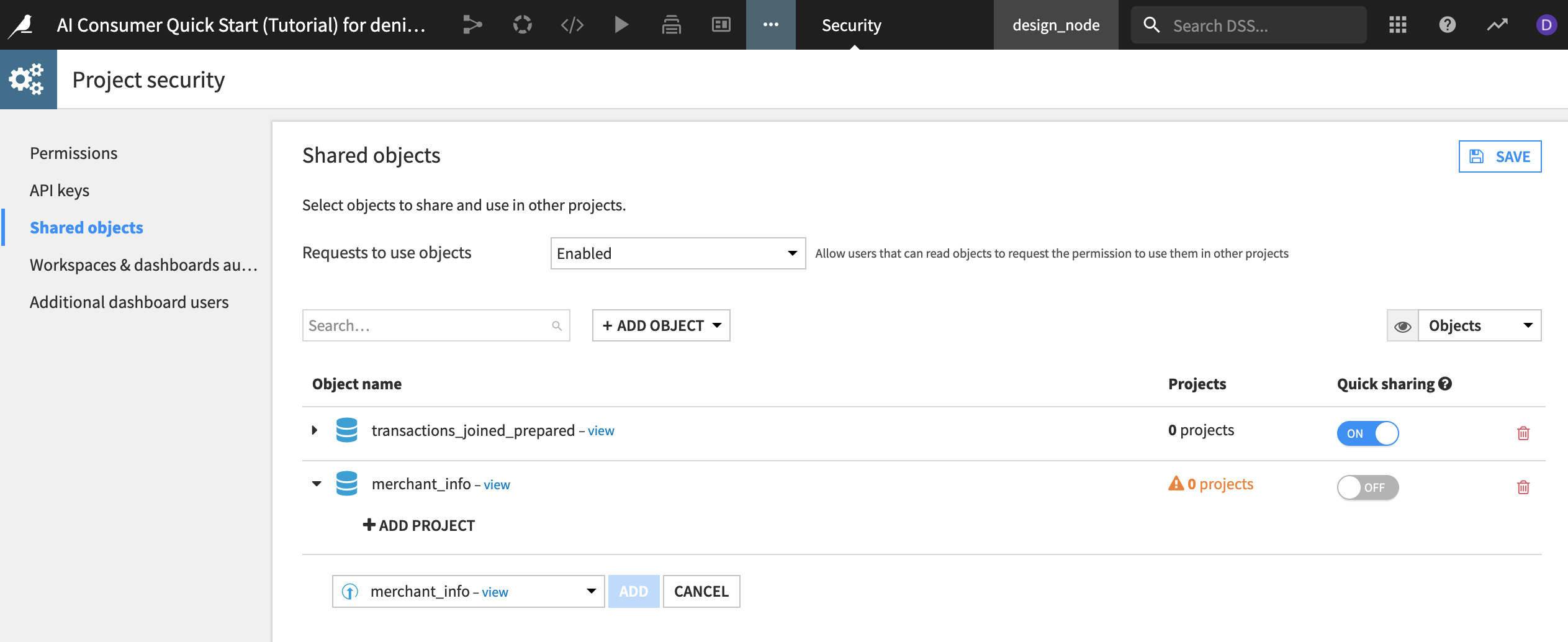This screenshot has height=642, width=1568.
Task: Click SAVE to save shared objects
Action: pos(1500,156)
